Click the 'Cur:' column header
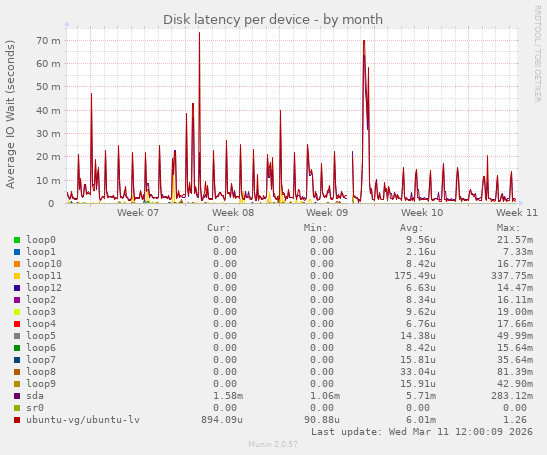 point(219,228)
